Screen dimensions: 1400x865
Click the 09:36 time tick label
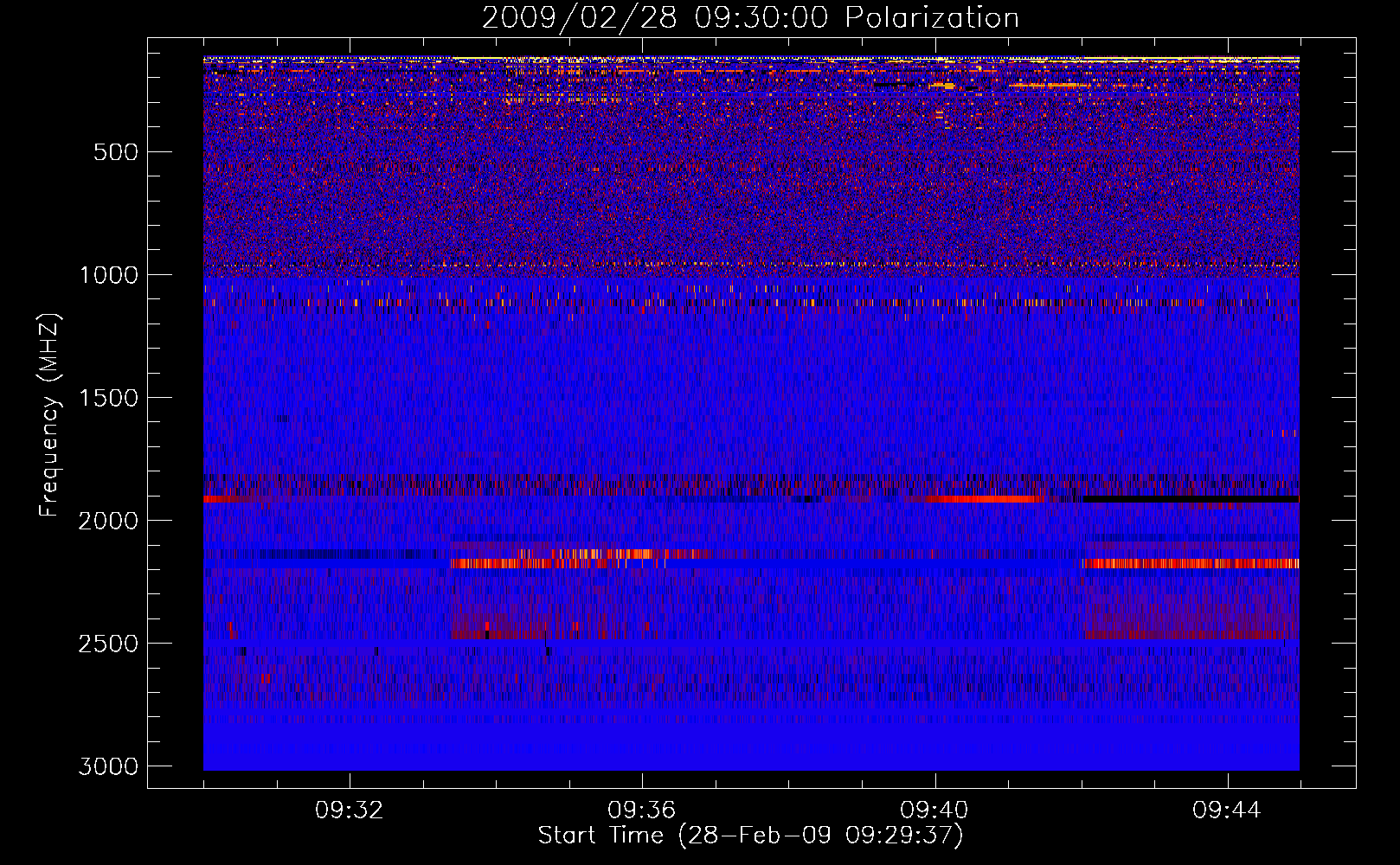click(x=642, y=811)
